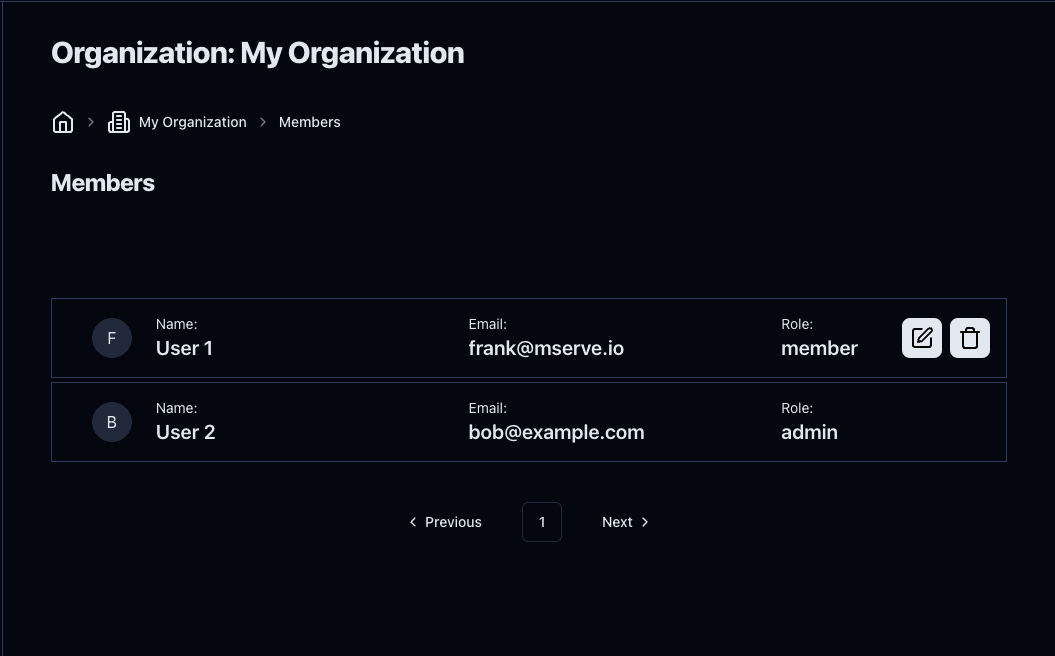Click the home icon in the breadcrumb
Image resolution: width=1055 pixels, height=656 pixels.
coord(63,122)
